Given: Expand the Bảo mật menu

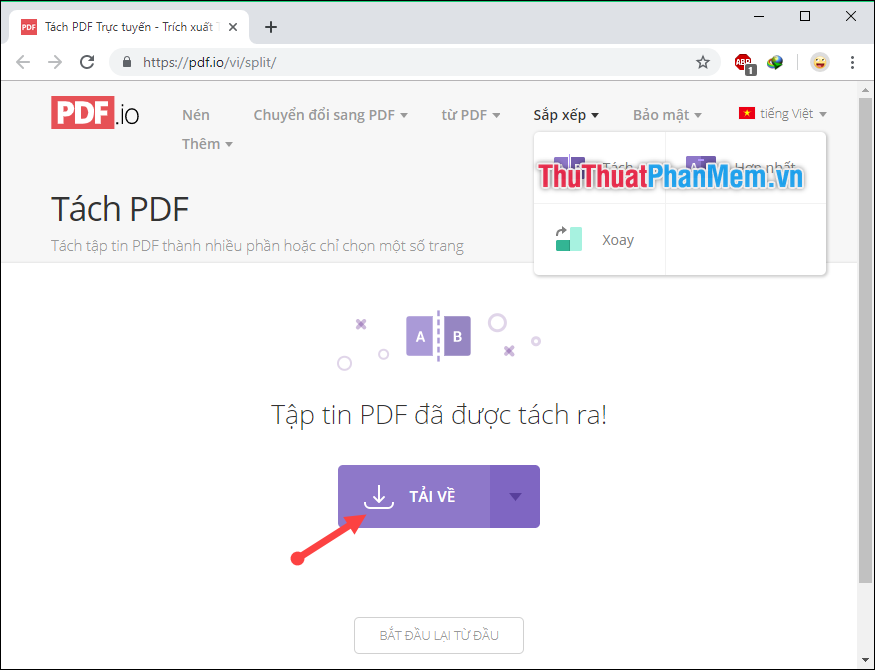Looking at the screenshot, I should tap(666, 114).
